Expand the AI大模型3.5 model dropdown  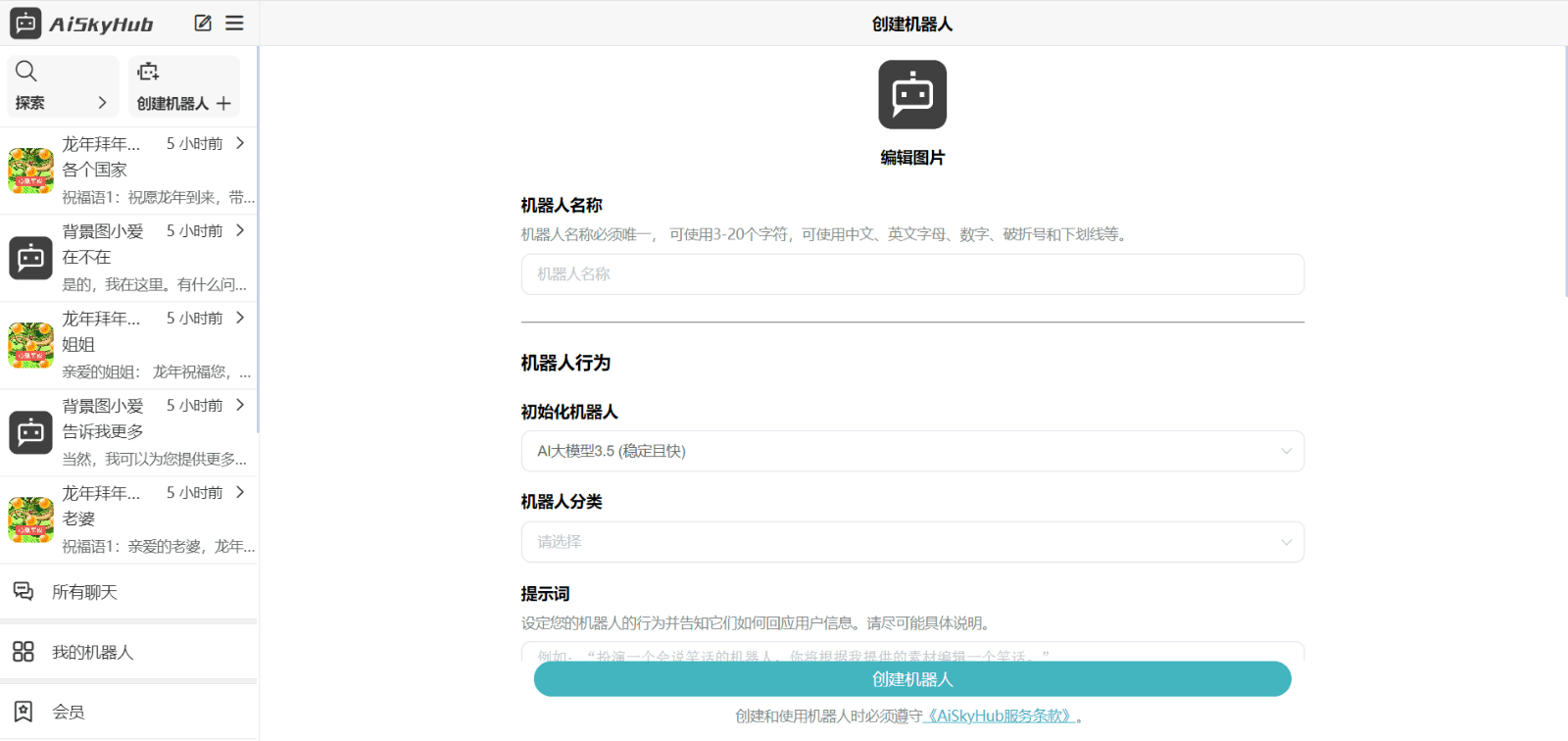click(x=1286, y=451)
